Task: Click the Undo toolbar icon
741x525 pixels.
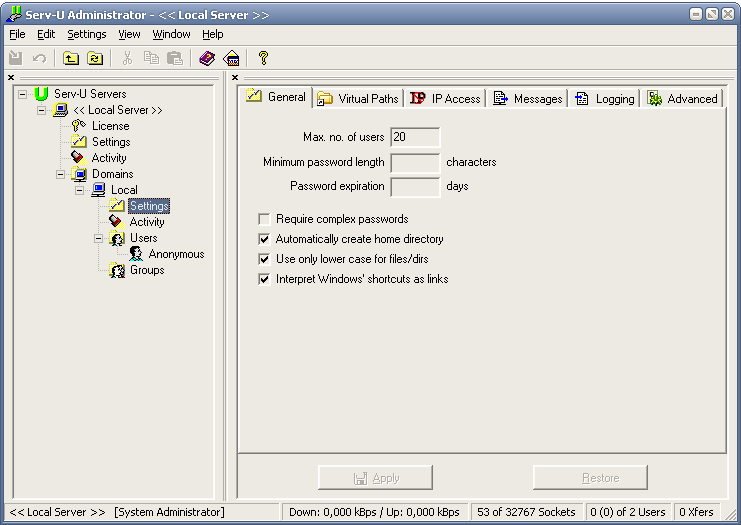Action: tap(39, 58)
